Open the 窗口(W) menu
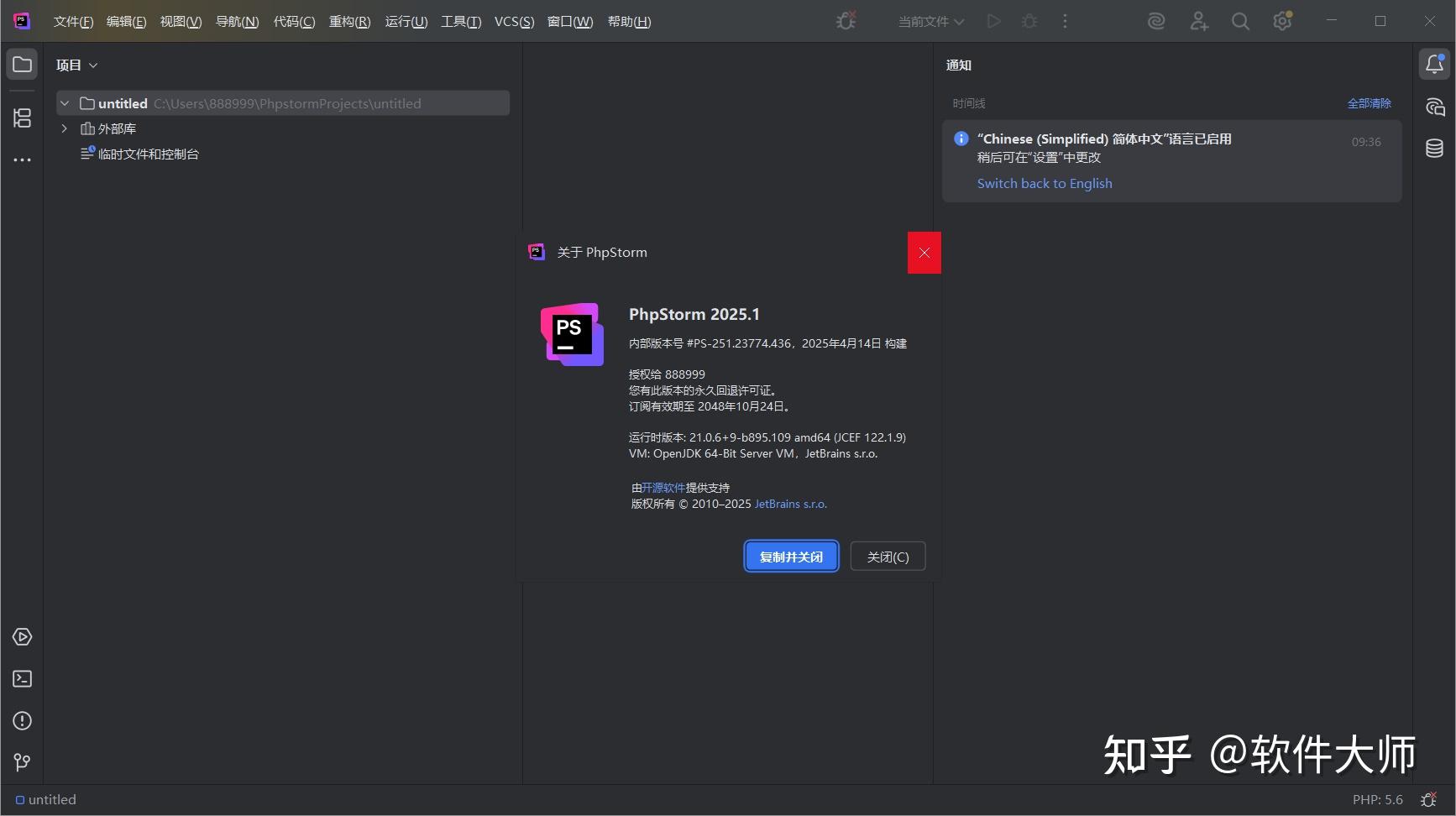The width and height of the screenshot is (1456, 816). pos(570,21)
